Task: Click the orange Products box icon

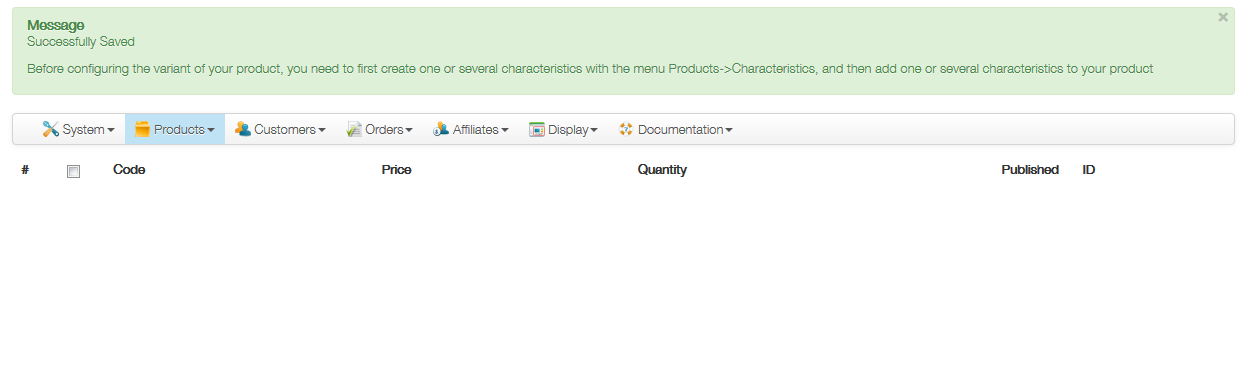Action: point(142,129)
